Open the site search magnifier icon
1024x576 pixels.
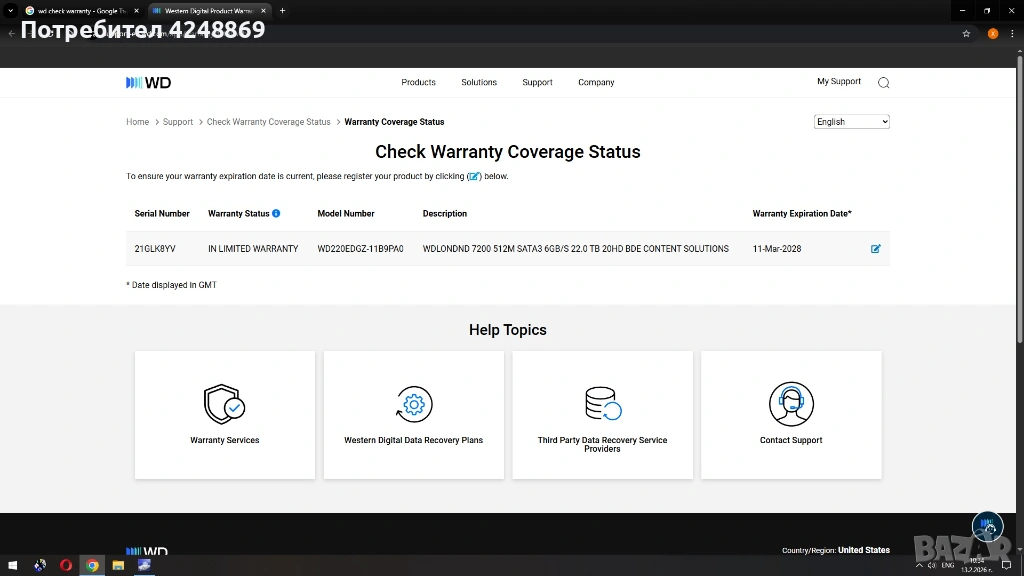point(883,83)
